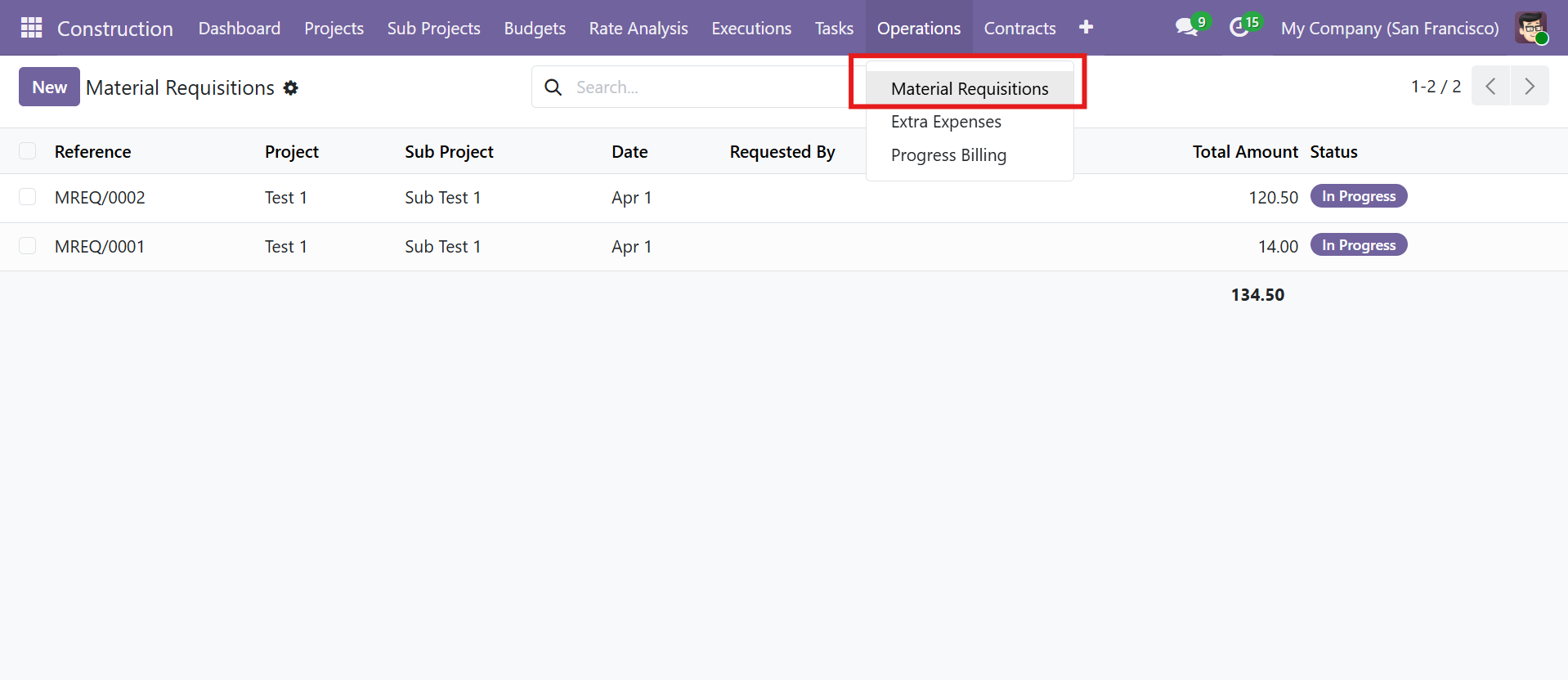Image resolution: width=1568 pixels, height=680 pixels.
Task: Focus the Search input field
Action: pos(711,87)
